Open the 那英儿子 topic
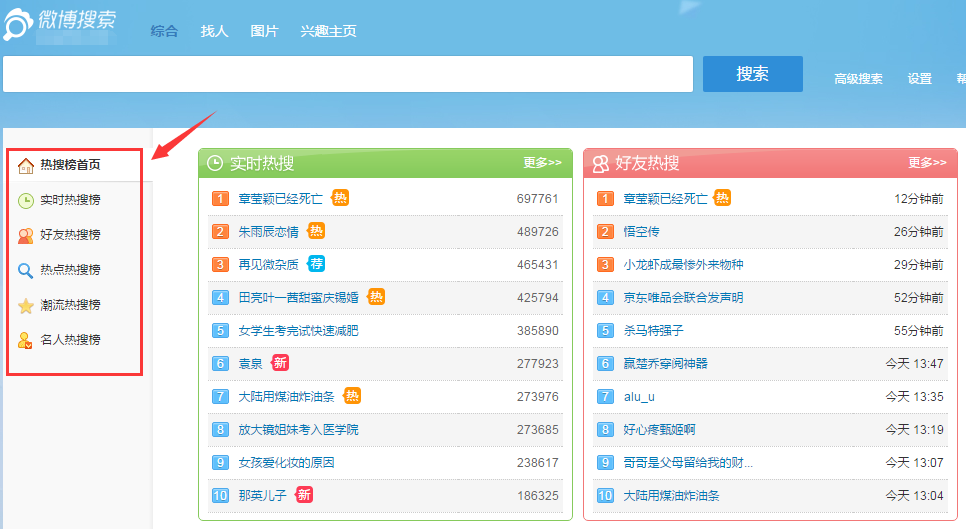Image resolution: width=966 pixels, height=529 pixels. (x=262, y=495)
